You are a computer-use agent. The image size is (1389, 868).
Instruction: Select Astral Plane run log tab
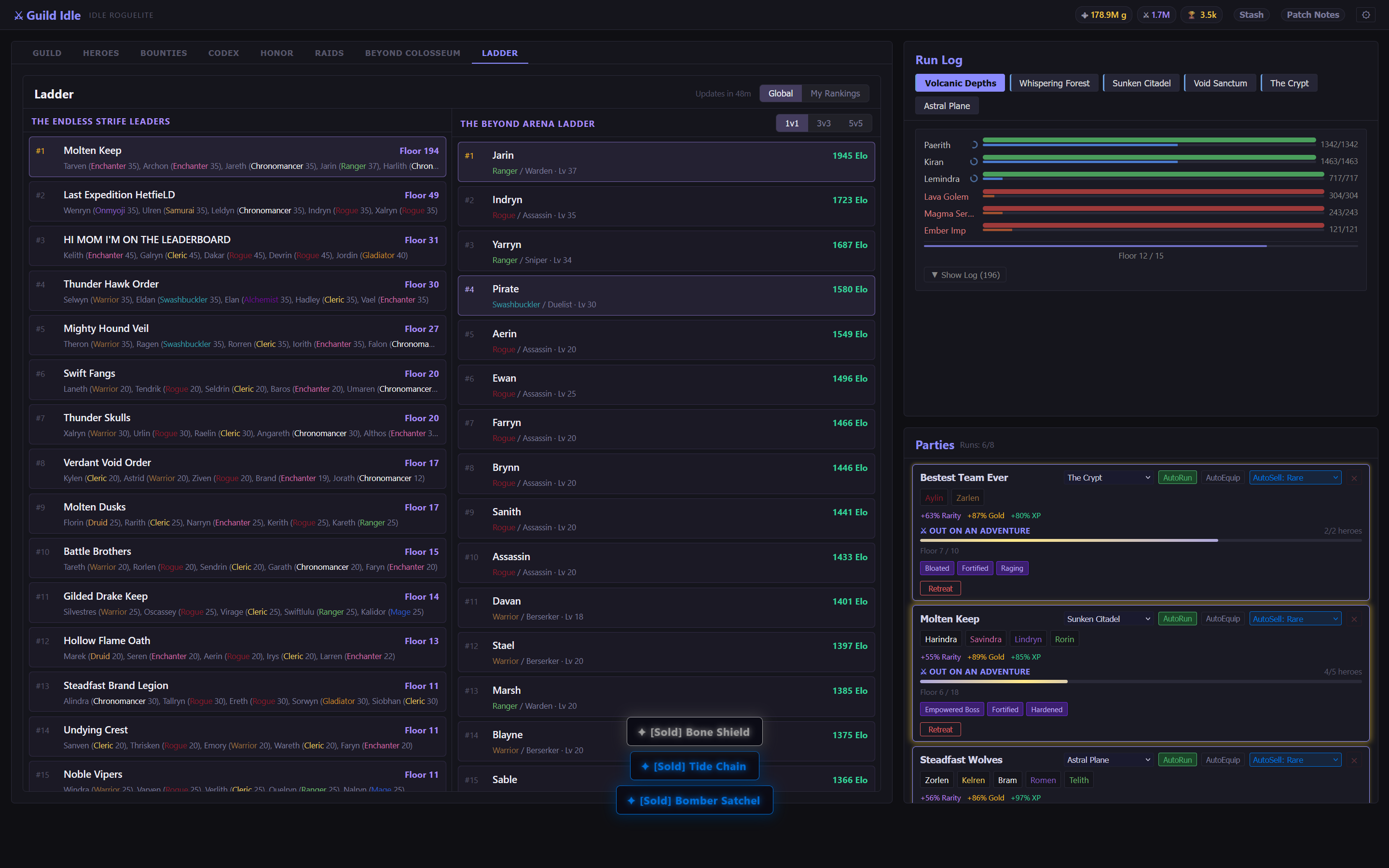point(947,106)
